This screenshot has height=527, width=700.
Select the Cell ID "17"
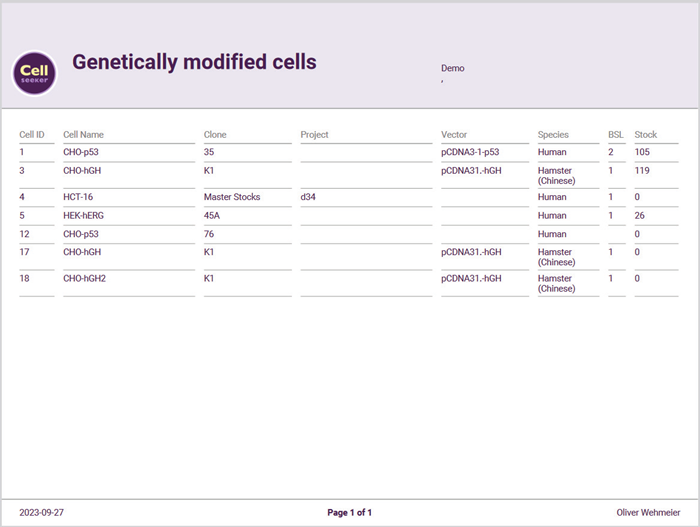tap(24, 252)
